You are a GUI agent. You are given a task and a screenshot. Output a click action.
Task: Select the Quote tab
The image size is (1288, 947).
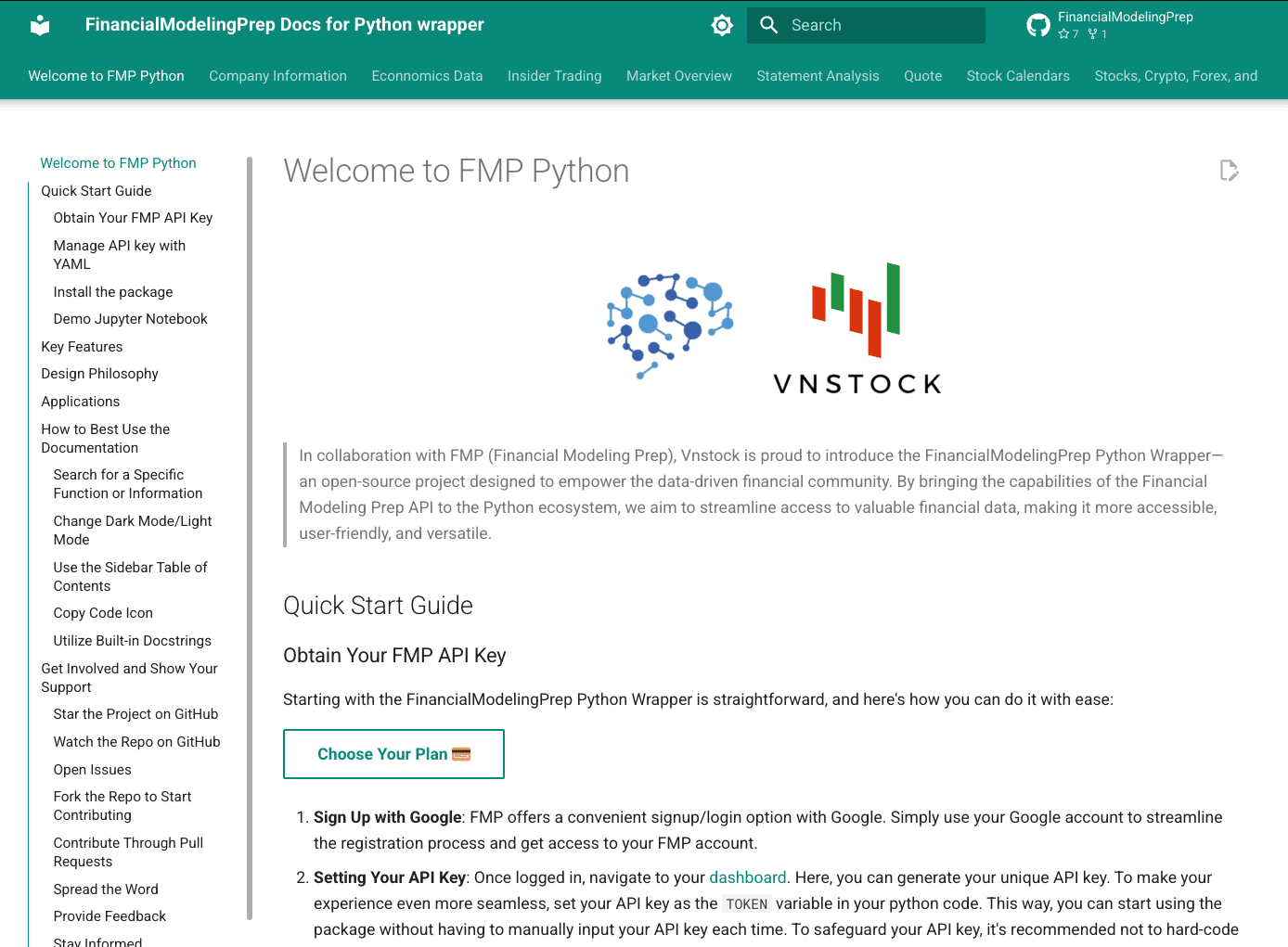[922, 76]
